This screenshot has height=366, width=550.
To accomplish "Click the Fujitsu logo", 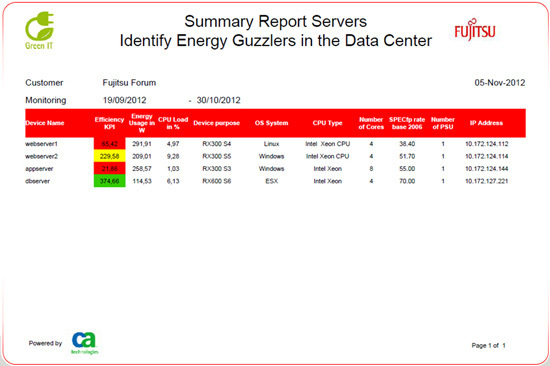I will pos(475,30).
